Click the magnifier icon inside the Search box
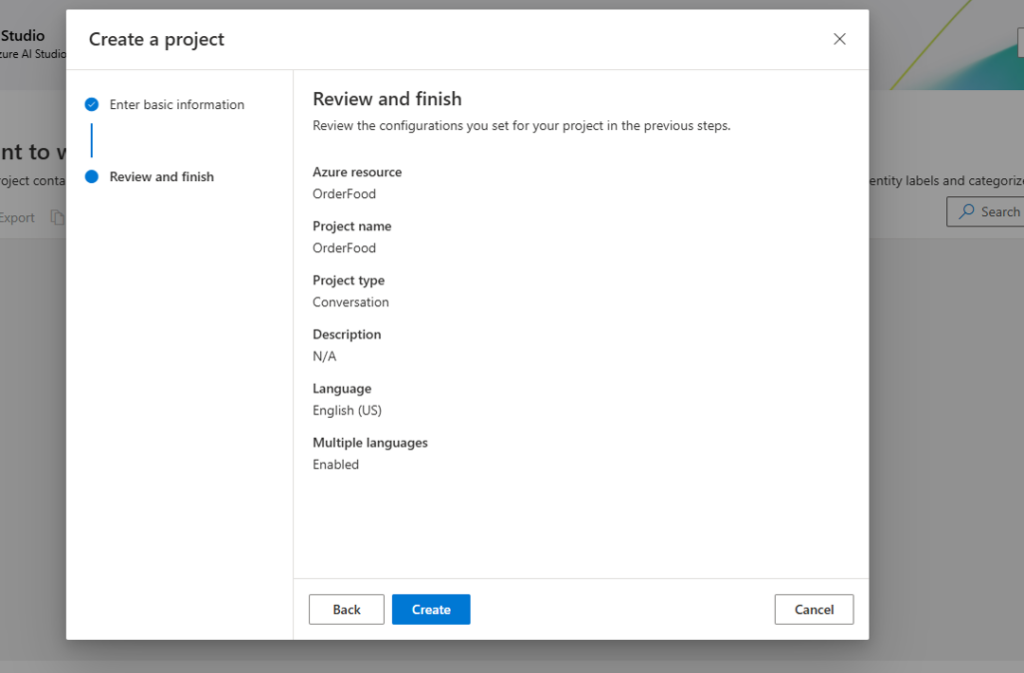Viewport: 1024px width, 673px height. point(966,212)
